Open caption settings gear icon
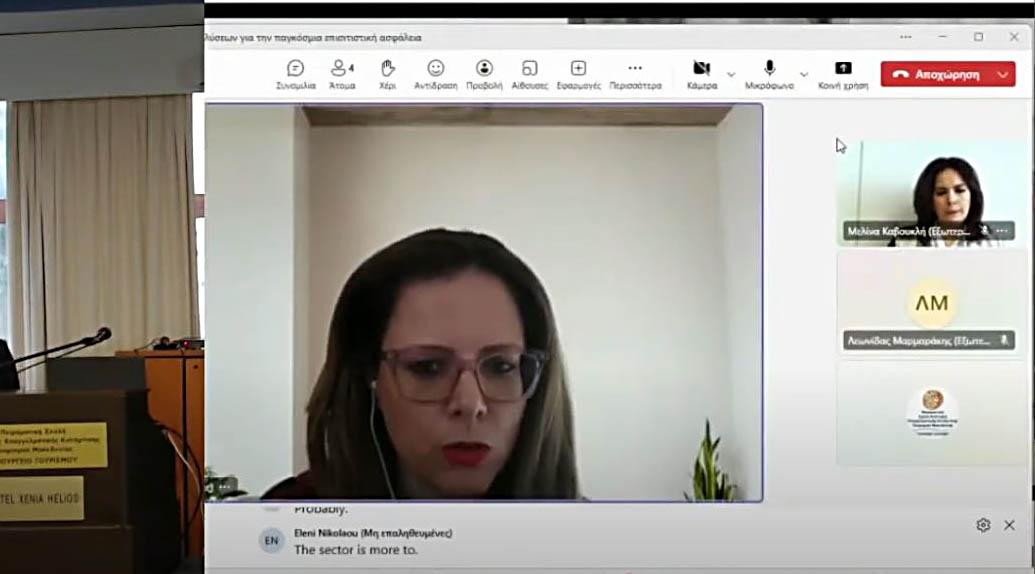1035x574 pixels. (x=983, y=525)
